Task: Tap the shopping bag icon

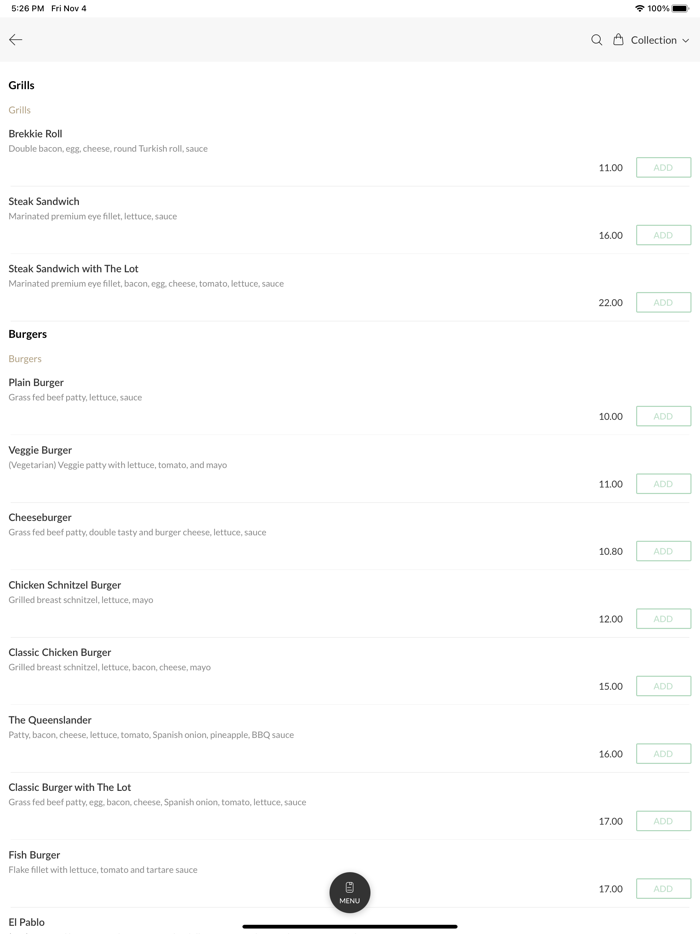Action: click(618, 40)
